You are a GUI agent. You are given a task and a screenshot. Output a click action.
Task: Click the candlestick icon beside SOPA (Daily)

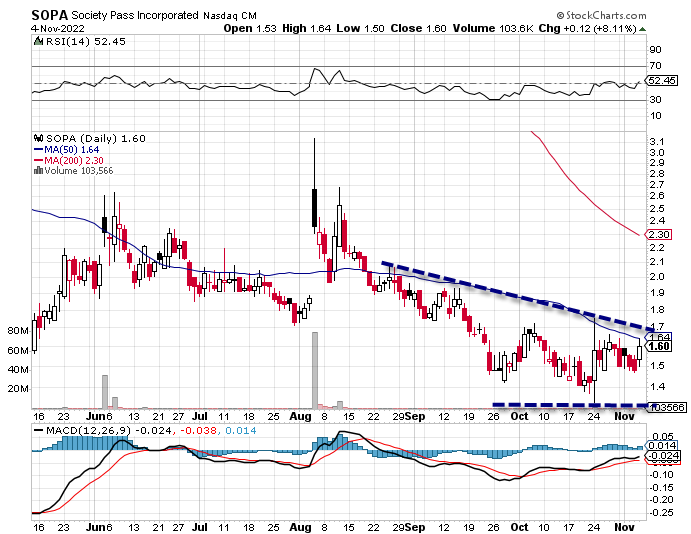point(39,138)
